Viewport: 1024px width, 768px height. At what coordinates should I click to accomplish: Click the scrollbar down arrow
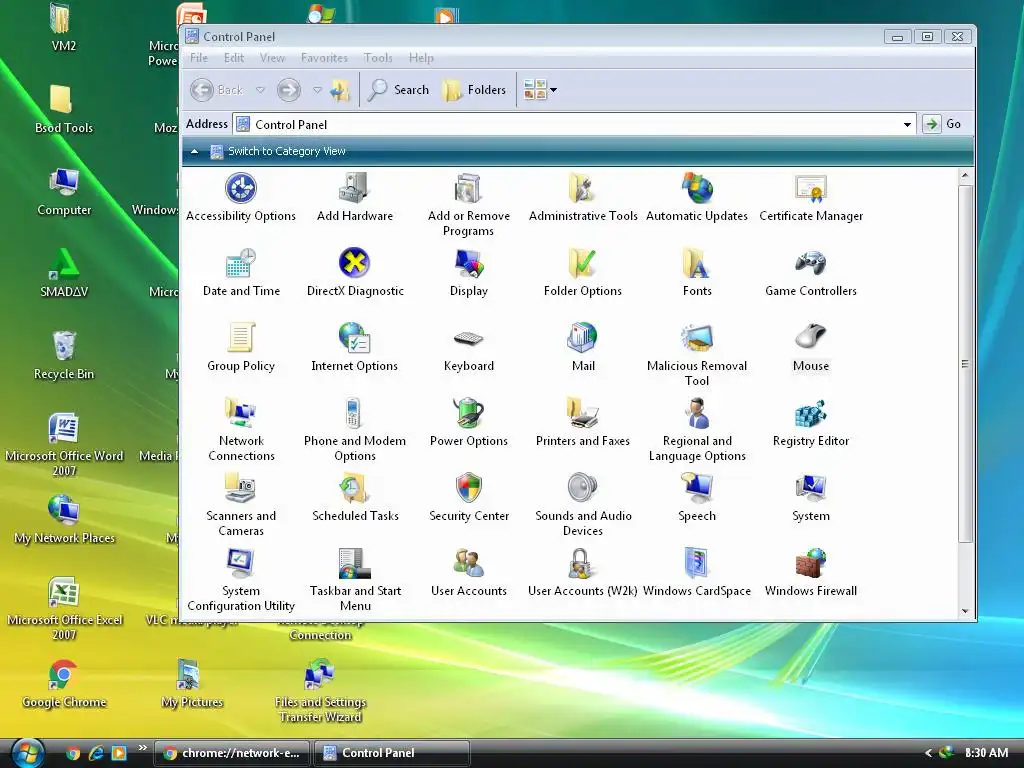(965, 611)
